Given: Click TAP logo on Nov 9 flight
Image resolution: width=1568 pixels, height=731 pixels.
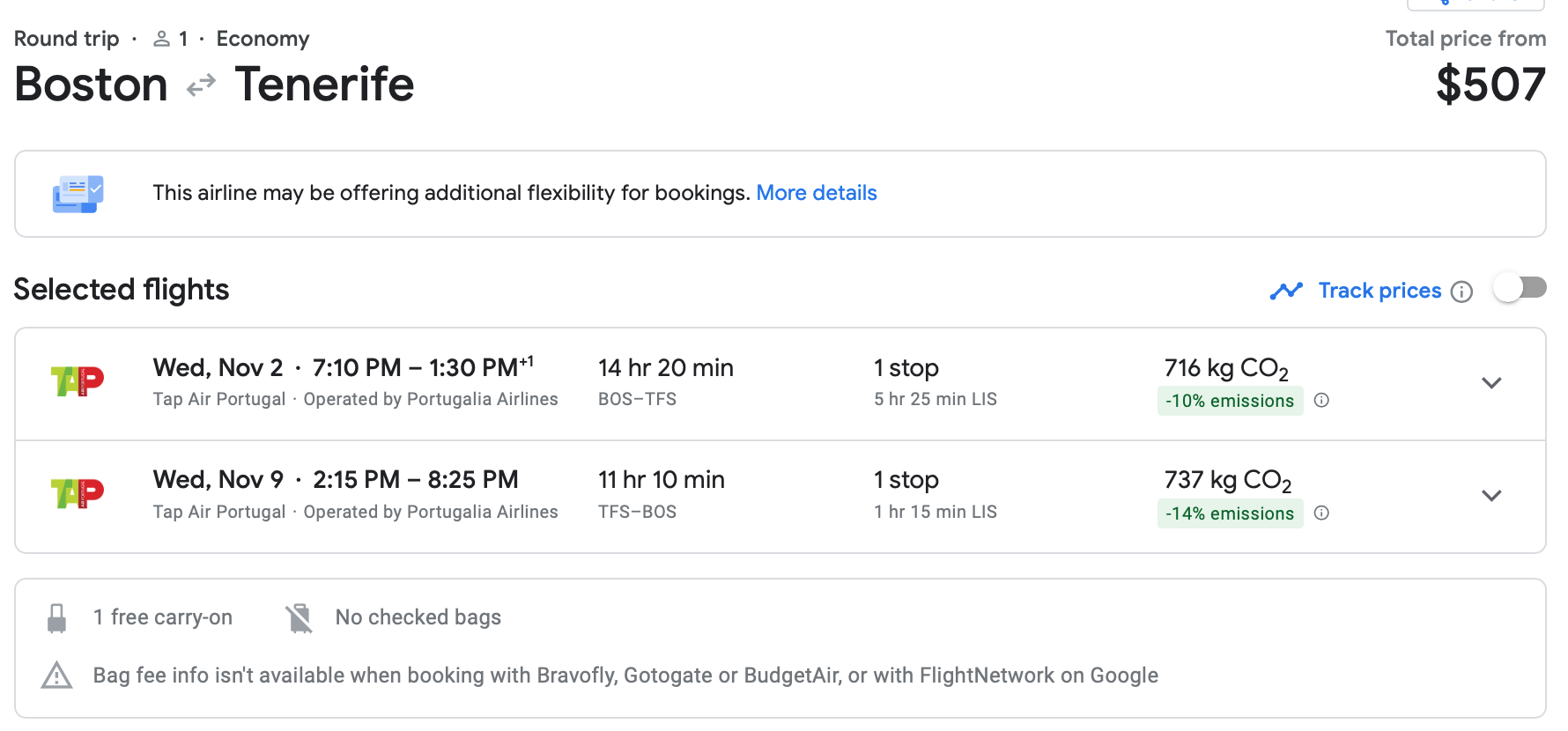Looking at the screenshot, I should (78, 494).
